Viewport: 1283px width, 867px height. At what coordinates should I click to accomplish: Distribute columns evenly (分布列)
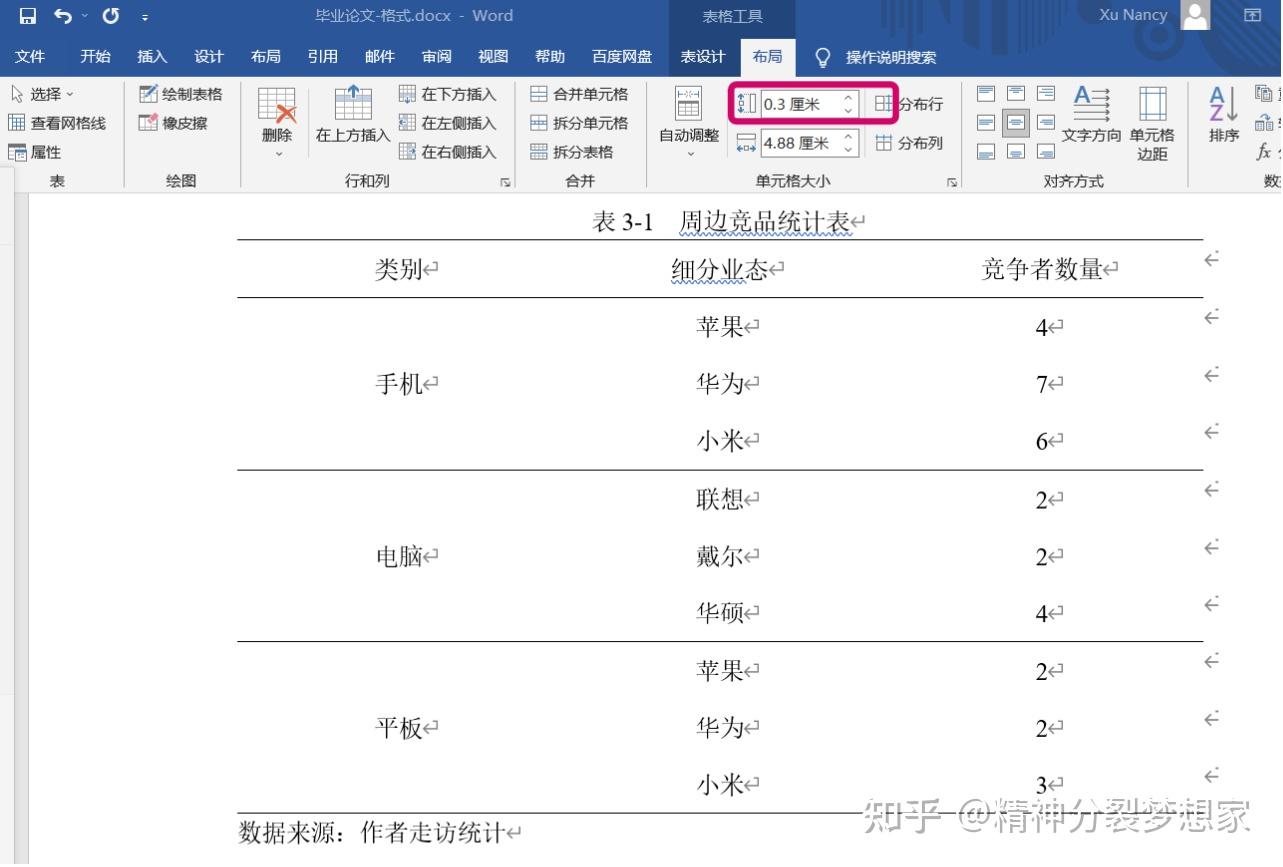910,143
